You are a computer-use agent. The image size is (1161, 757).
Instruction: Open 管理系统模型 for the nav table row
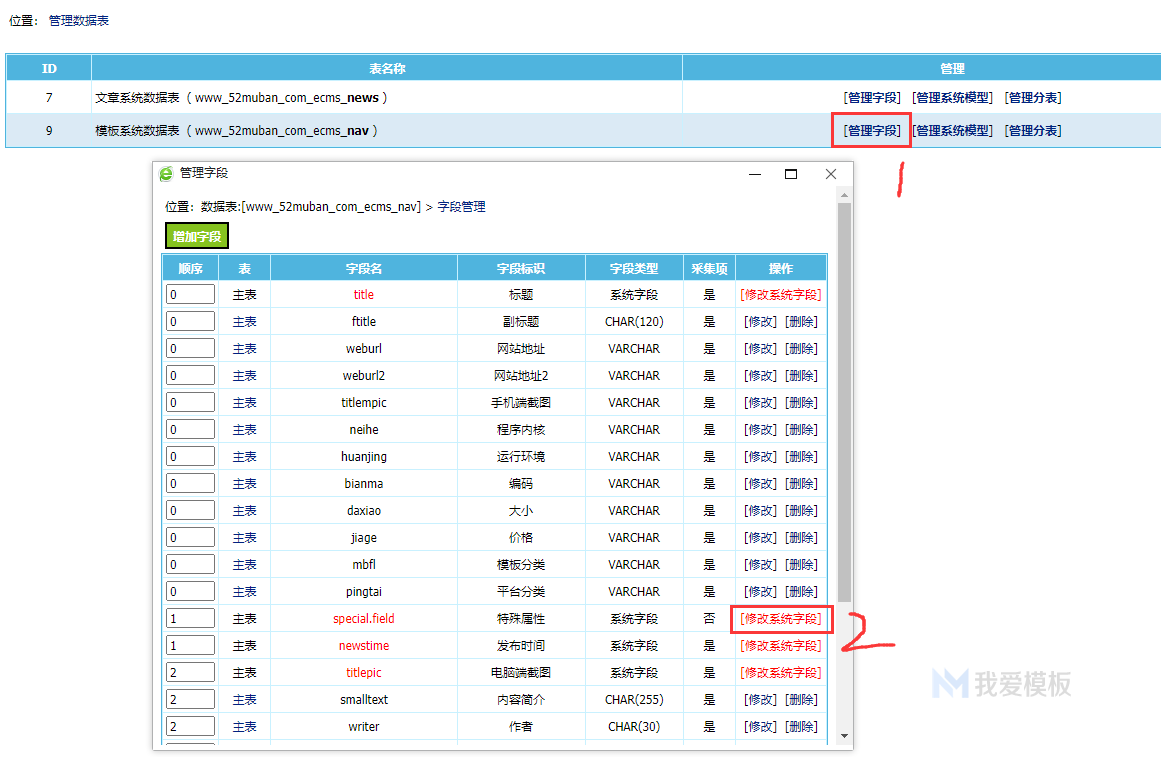[x=952, y=130]
